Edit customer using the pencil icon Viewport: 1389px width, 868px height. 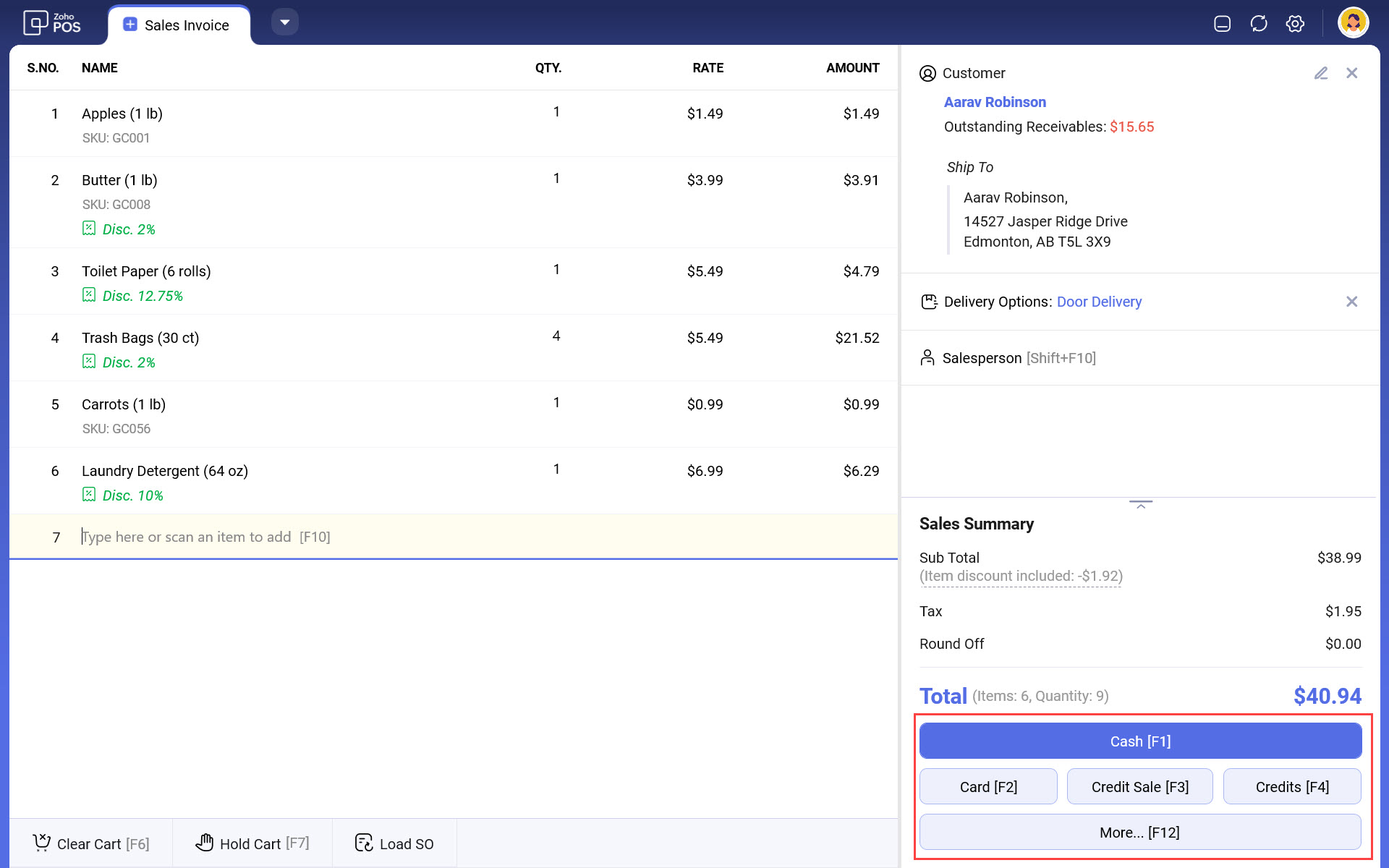[x=1321, y=73]
